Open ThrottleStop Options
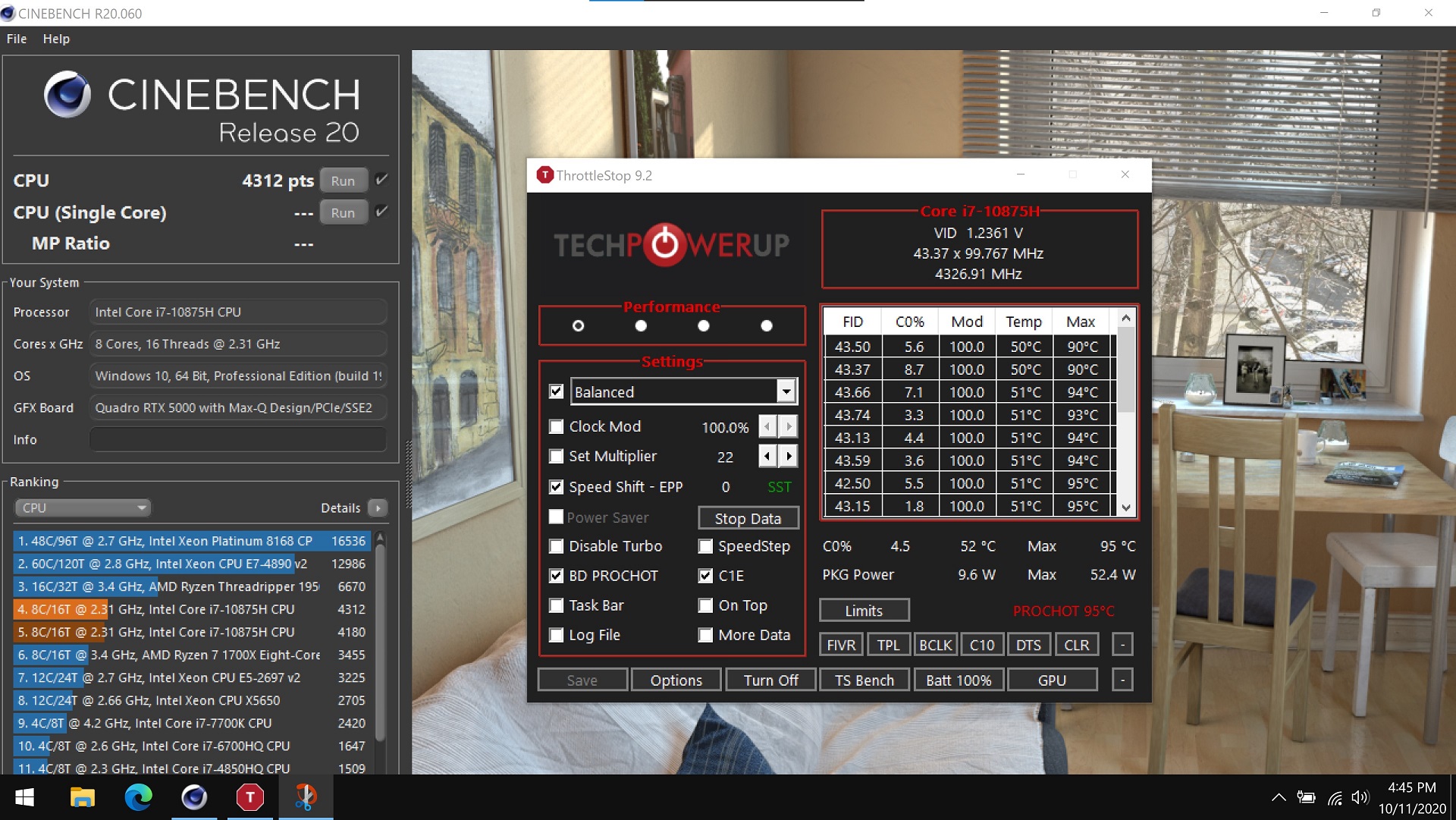1456x820 pixels. [x=676, y=680]
